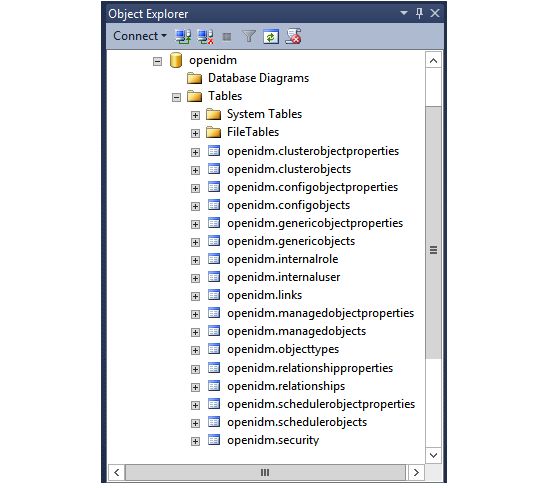The image size is (557, 488).
Task: Click table icon for openidm.configobjects
Action: 214,205
